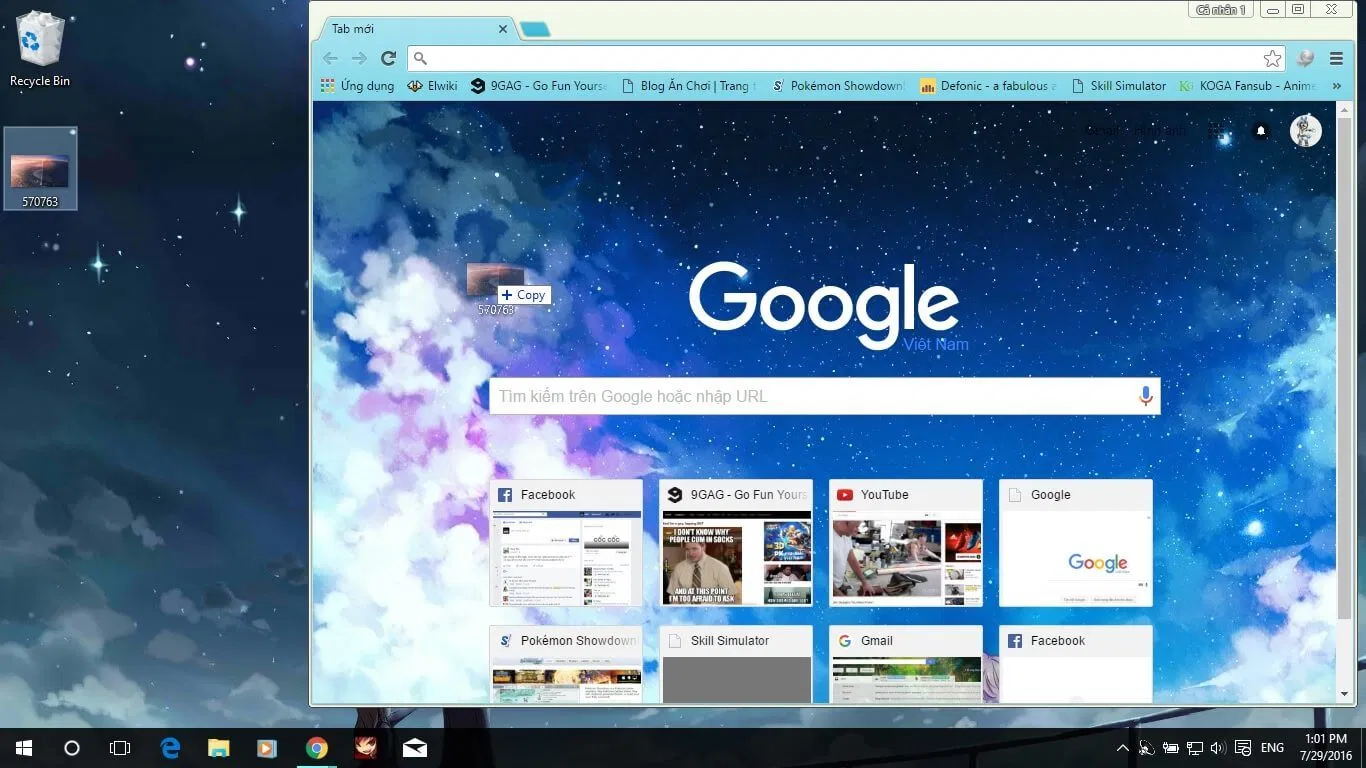The width and height of the screenshot is (1366, 768).
Task: Open the Skill Simulator bookmark
Action: [1118, 86]
